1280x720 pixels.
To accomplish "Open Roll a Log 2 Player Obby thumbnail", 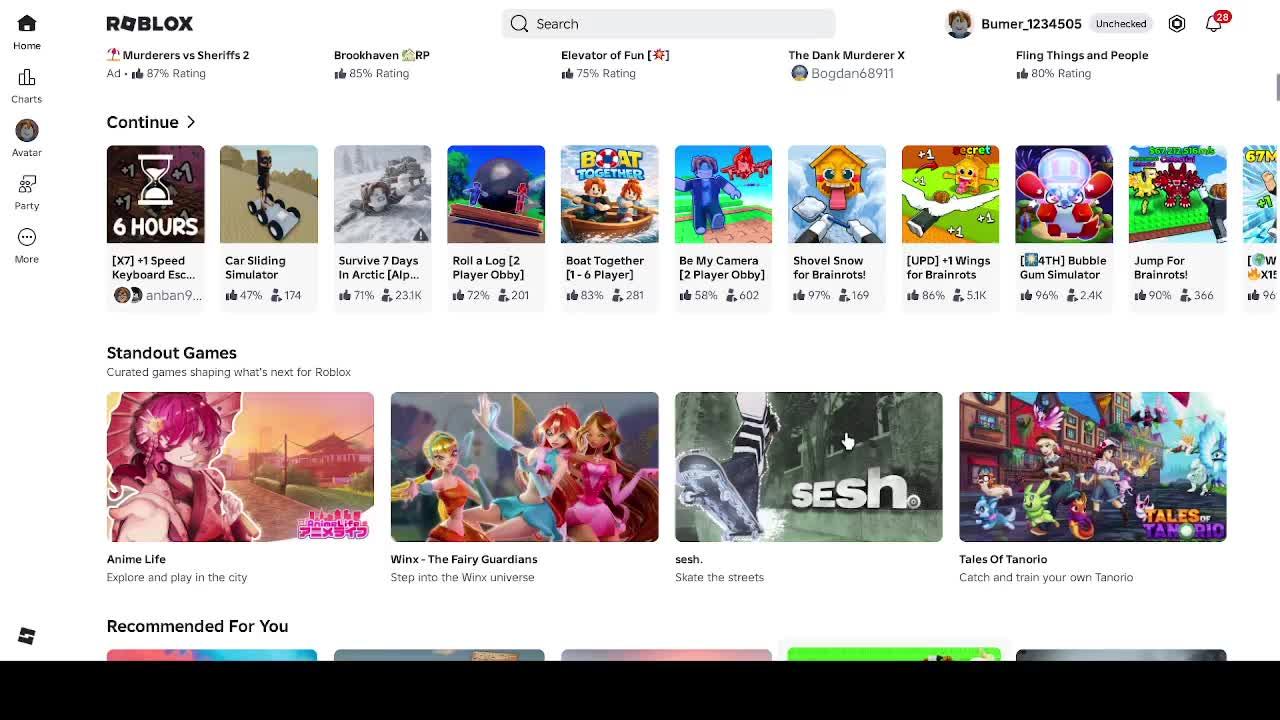I will [x=496, y=194].
